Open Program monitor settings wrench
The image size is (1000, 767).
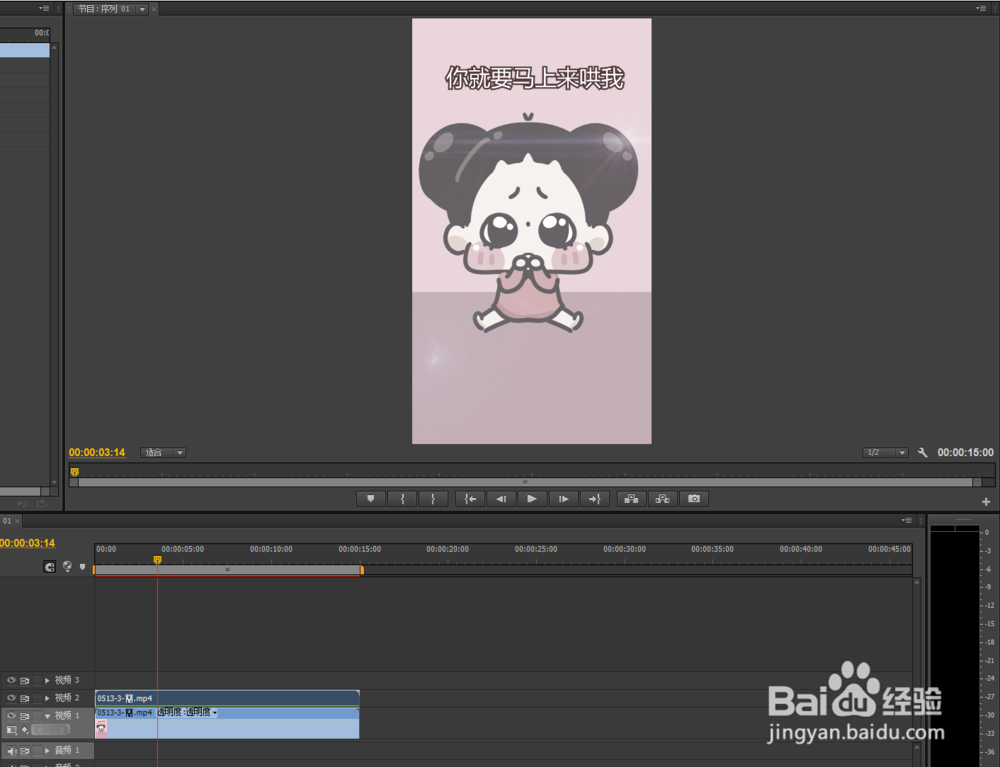(922, 452)
